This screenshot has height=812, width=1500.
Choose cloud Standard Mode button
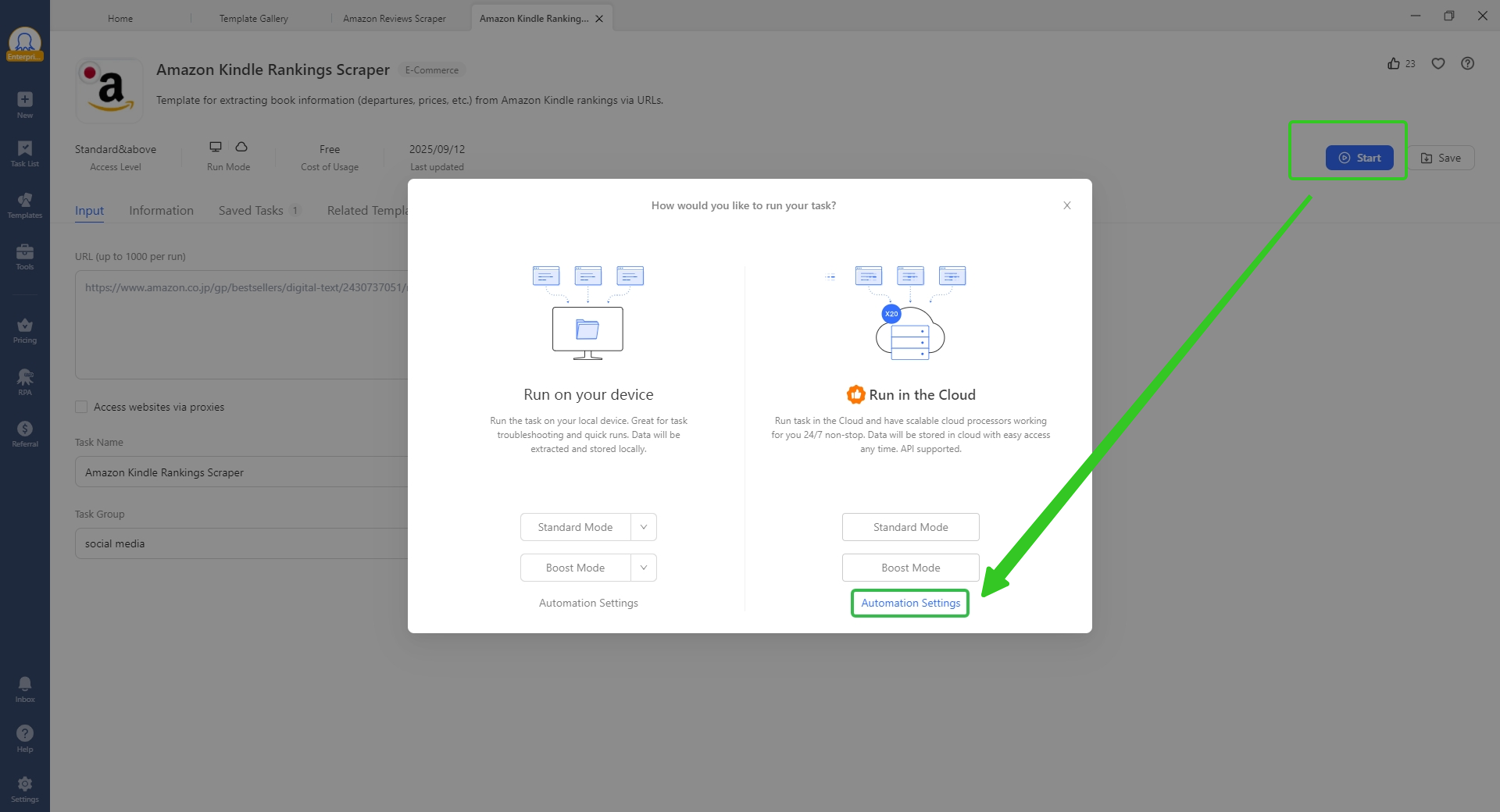point(910,527)
